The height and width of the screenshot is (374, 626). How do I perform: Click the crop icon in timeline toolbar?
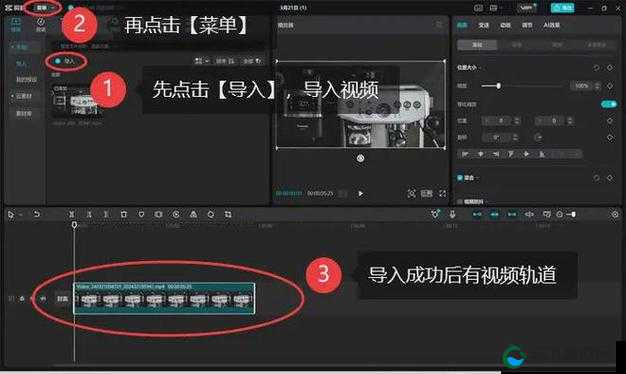228,214
